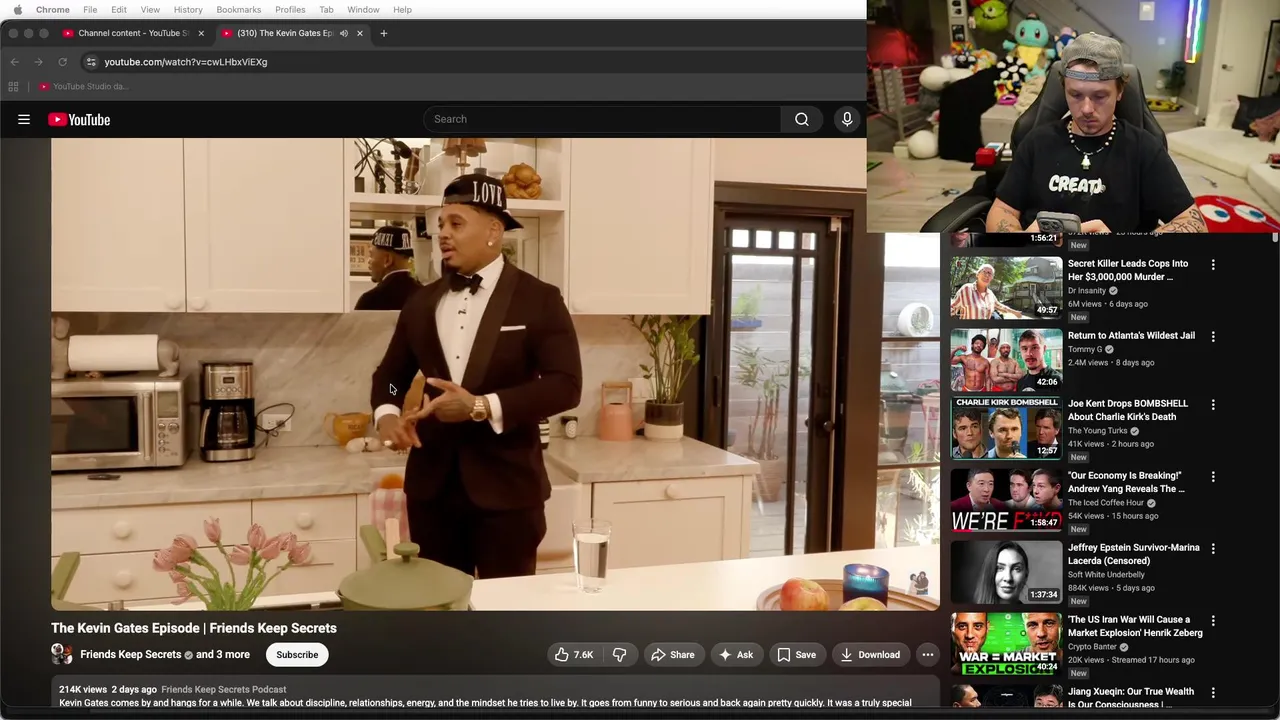Screen dimensions: 1280x720
Task: Click the Chrome address bar URL
Action: coord(185,62)
